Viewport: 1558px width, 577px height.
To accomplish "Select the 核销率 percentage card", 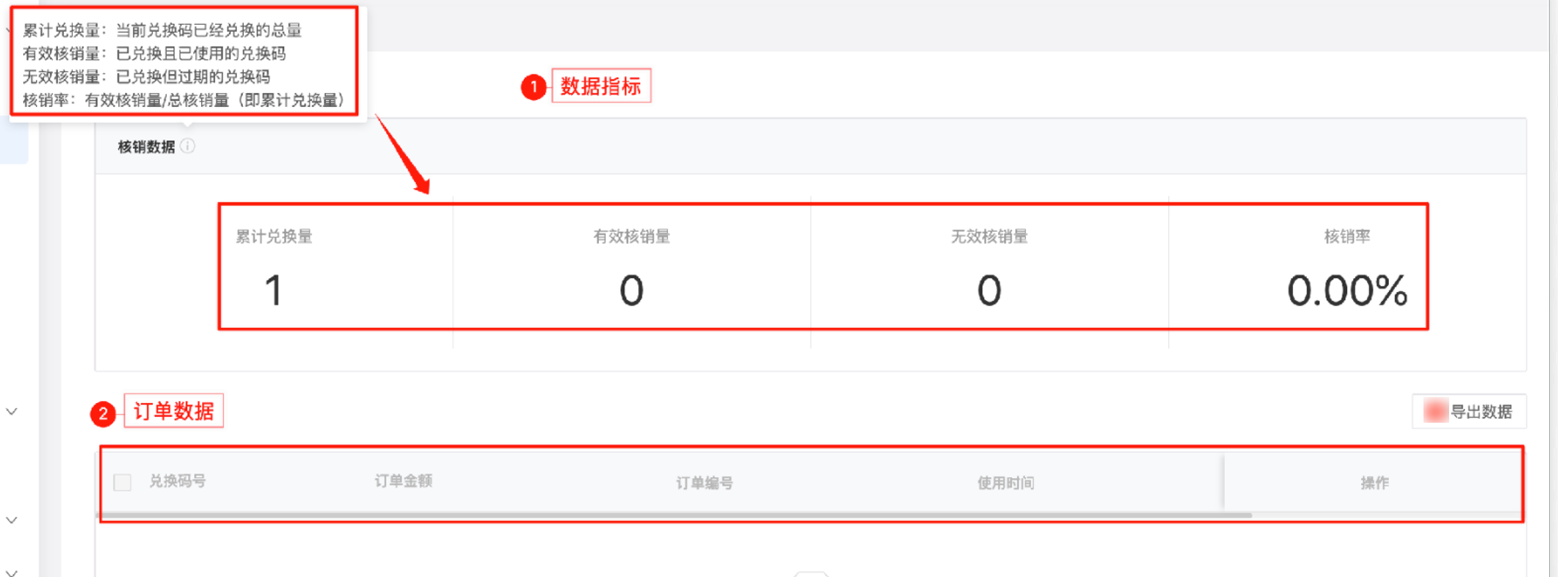I will pyautogui.click(x=1346, y=268).
